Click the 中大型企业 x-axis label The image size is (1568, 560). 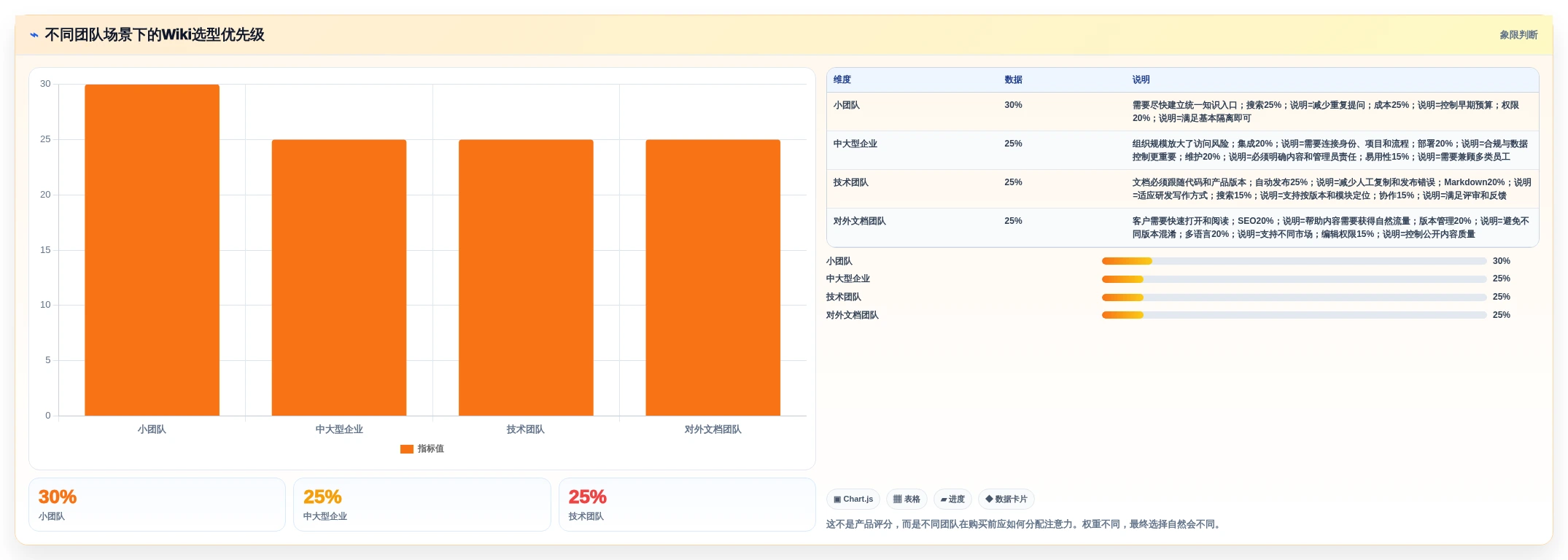click(x=339, y=429)
